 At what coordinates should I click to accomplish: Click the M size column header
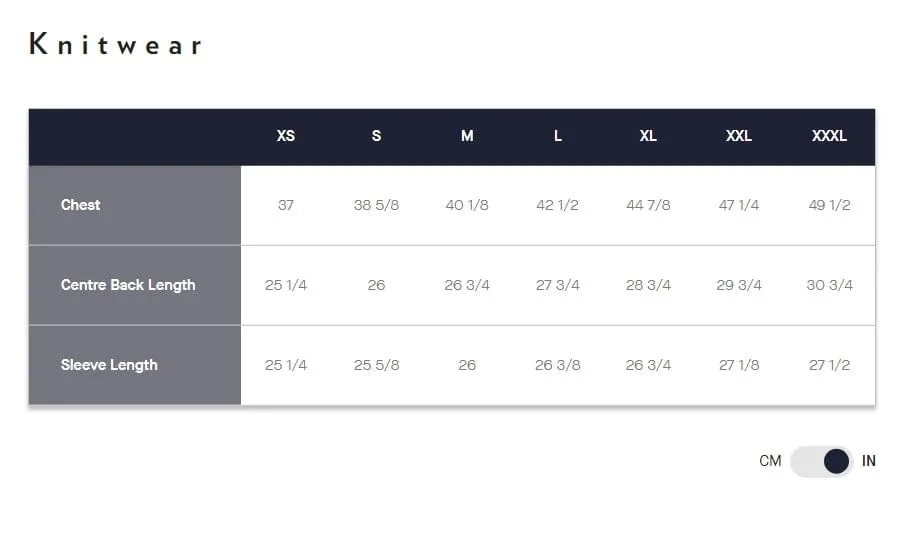click(467, 136)
